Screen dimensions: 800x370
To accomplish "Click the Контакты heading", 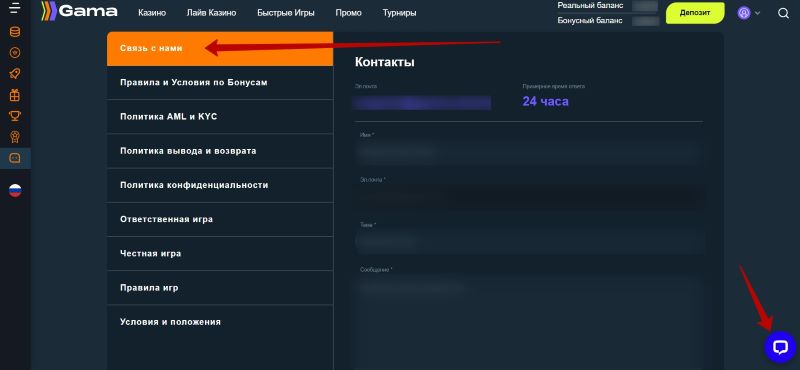I will [385, 62].
